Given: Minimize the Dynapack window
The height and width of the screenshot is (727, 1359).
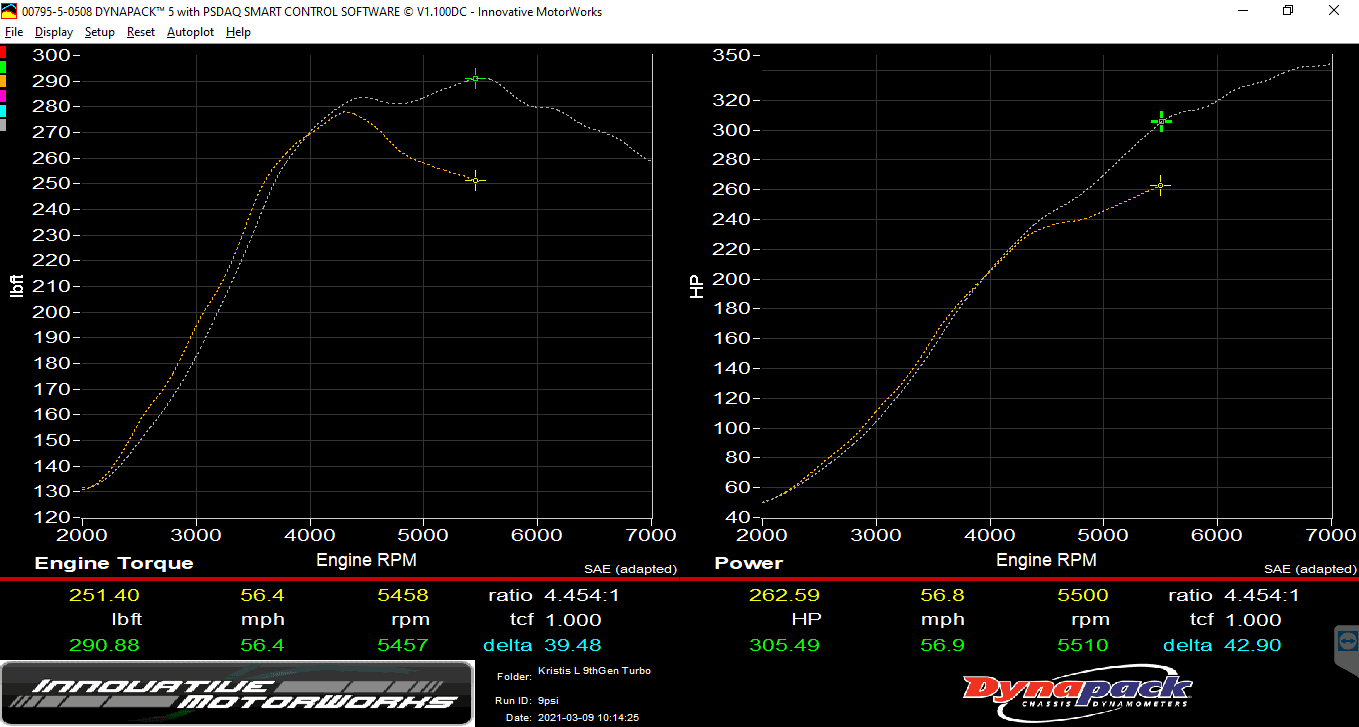Looking at the screenshot, I should click(1243, 11).
